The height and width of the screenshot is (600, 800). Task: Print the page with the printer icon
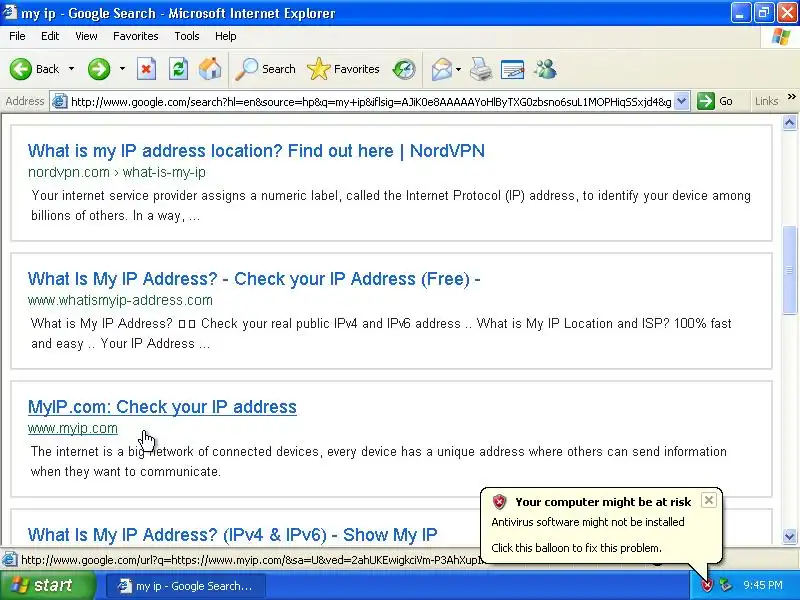click(x=481, y=69)
